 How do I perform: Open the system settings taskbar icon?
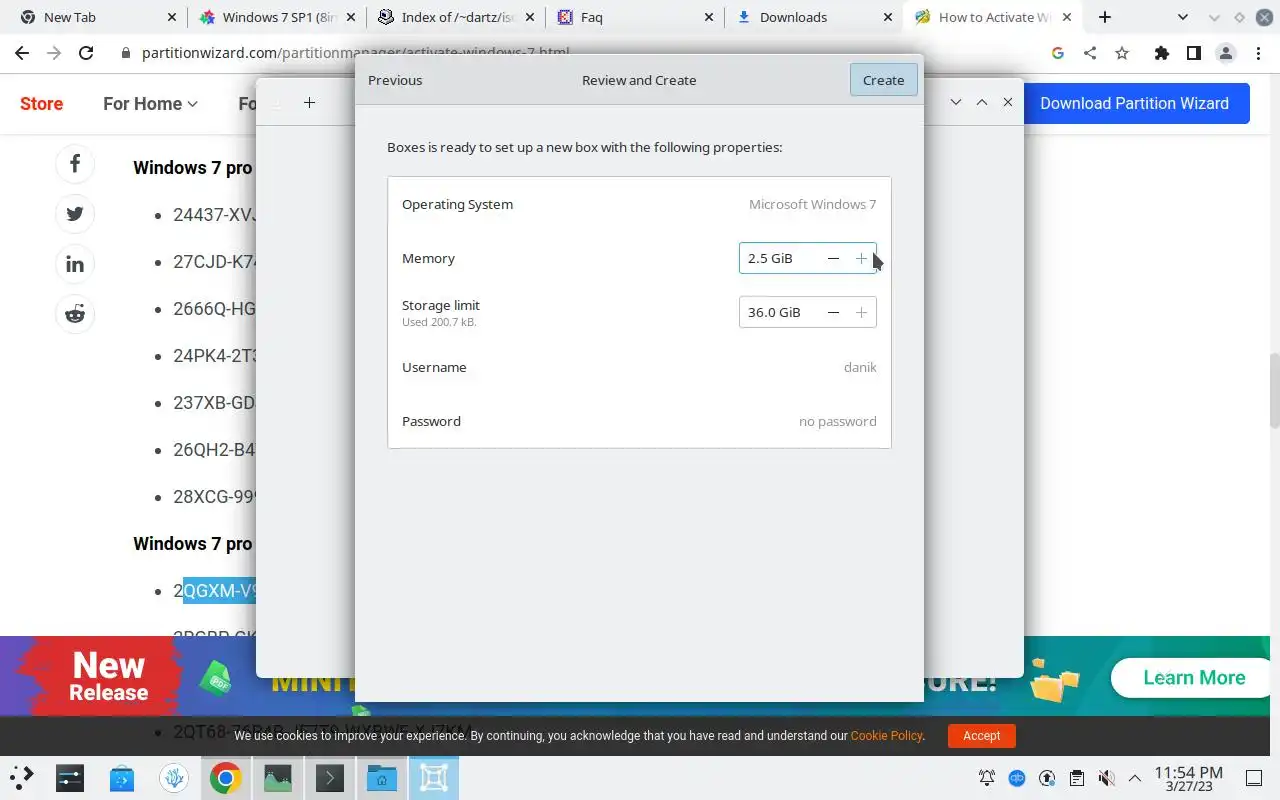70,778
